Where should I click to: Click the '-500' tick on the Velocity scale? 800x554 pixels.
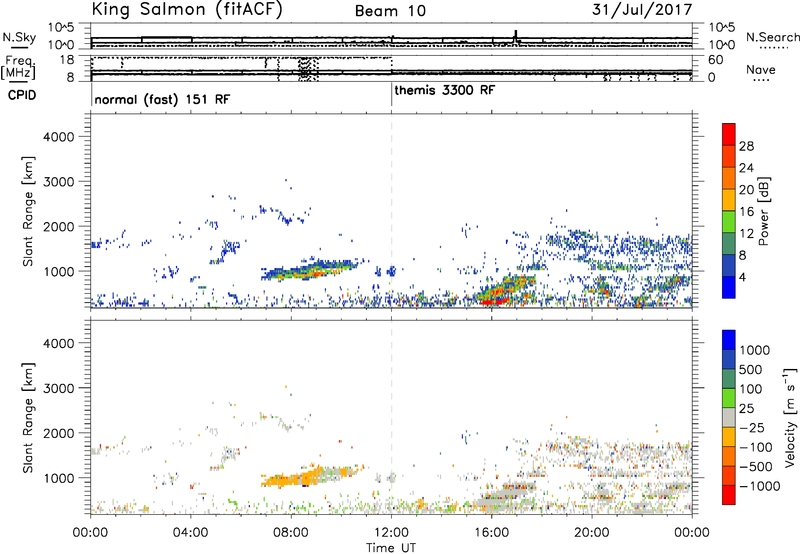click(x=755, y=466)
